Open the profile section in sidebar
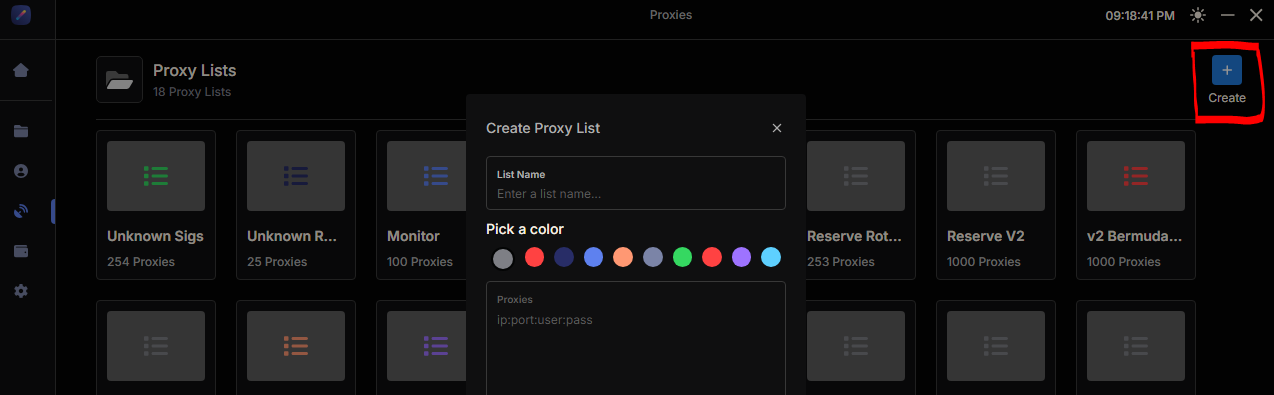Image resolution: width=1274 pixels, height=395 pixels. [x=20, y=171]
